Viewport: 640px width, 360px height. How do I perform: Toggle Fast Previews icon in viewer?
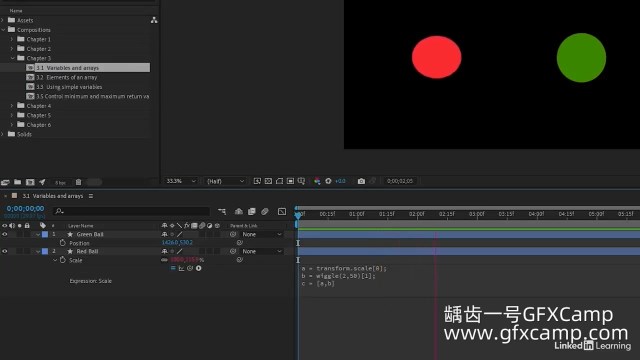click(x=257, y=181)
